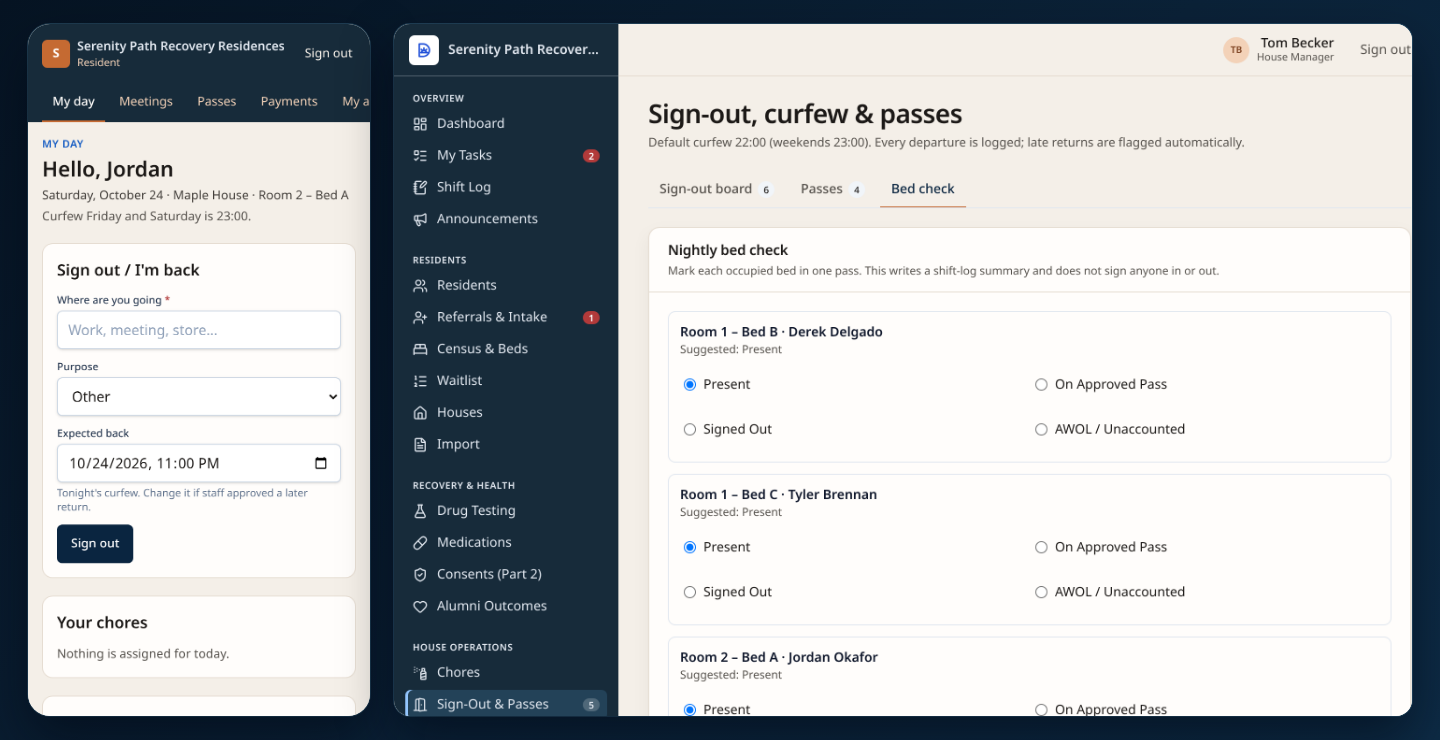Click the Sign-Out & Passes door icon
The image size is (1440, 740).
[420, 705]
